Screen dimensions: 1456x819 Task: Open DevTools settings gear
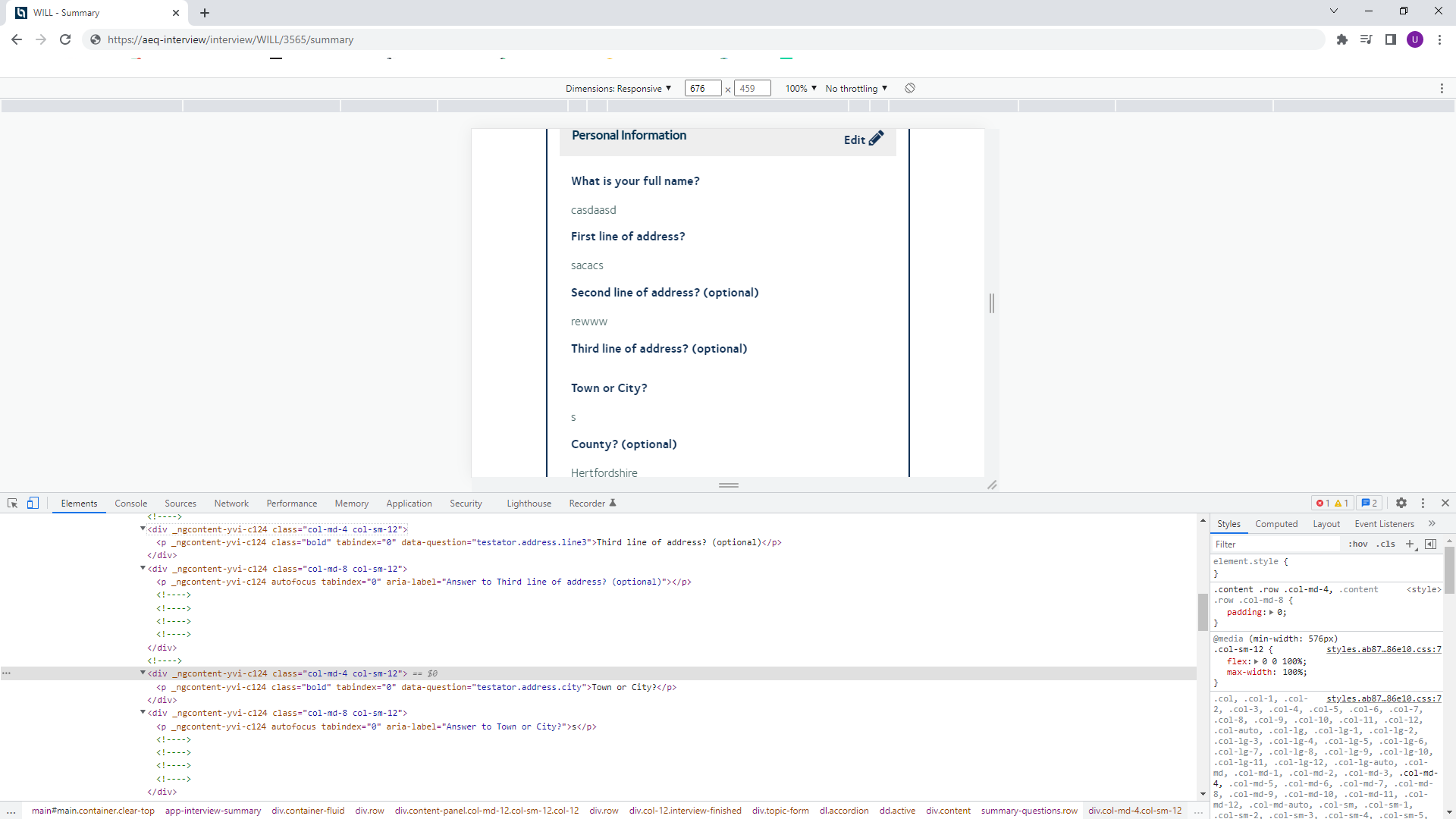click(1401, 503)
